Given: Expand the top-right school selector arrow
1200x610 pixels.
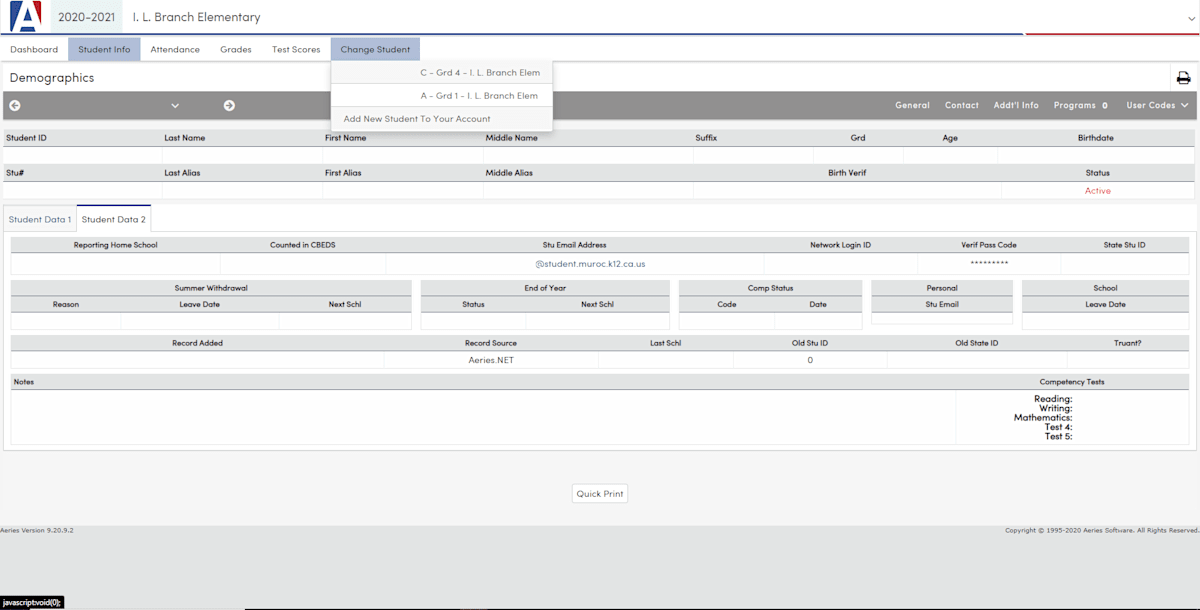Looking at the screenshot, I should [1190, 18].
